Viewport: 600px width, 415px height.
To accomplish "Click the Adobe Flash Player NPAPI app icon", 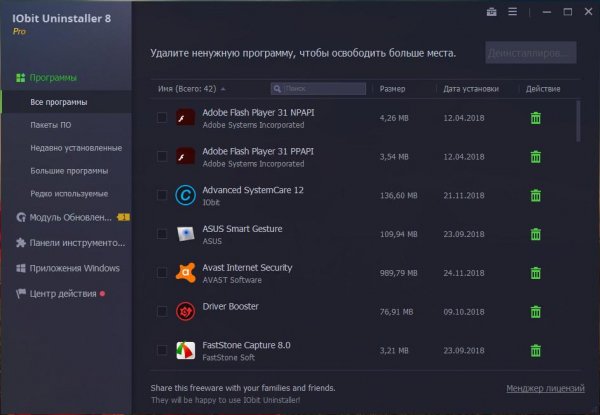I will [186, 117].
